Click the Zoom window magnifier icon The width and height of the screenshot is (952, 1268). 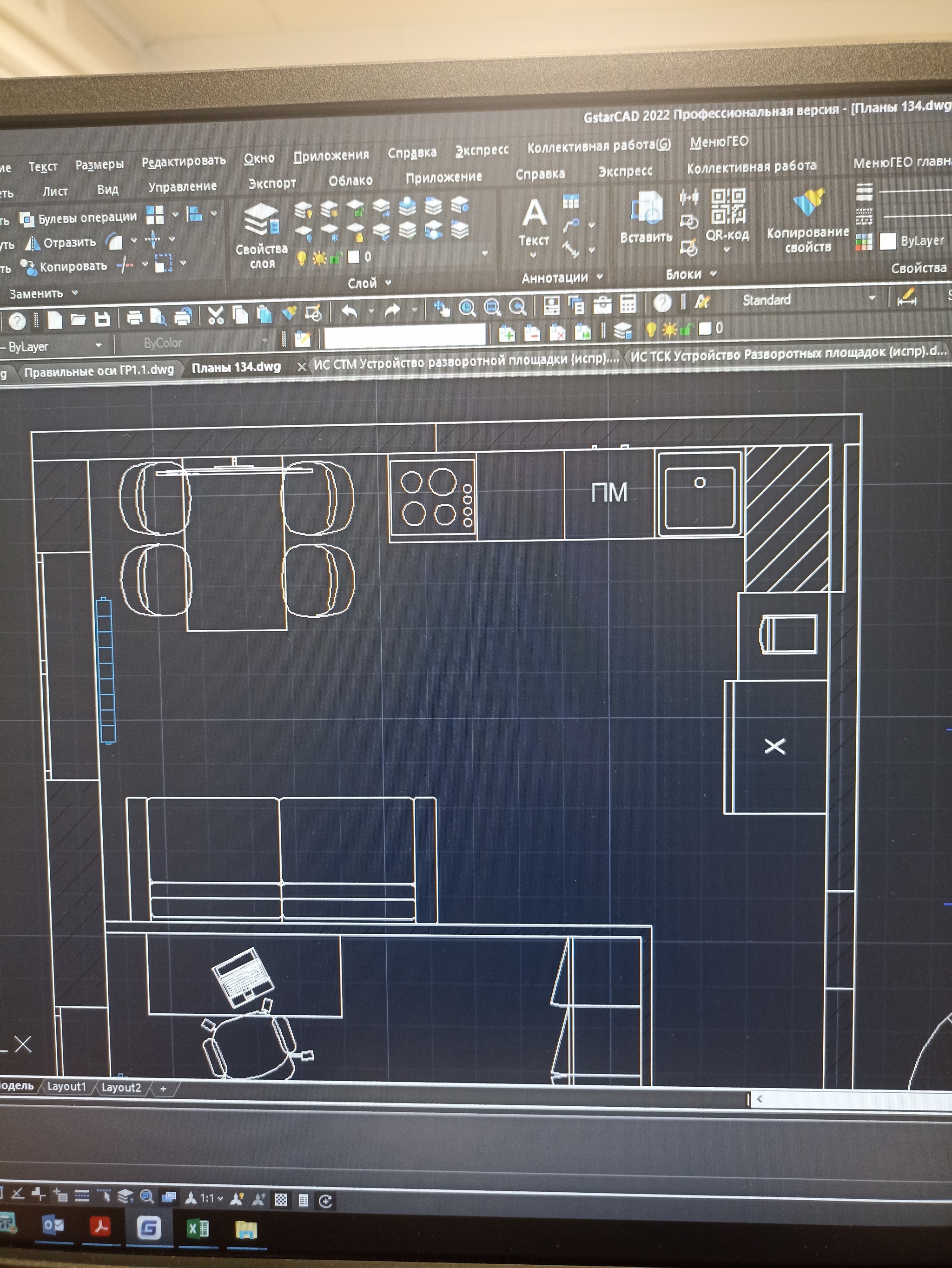pos(492,308)
